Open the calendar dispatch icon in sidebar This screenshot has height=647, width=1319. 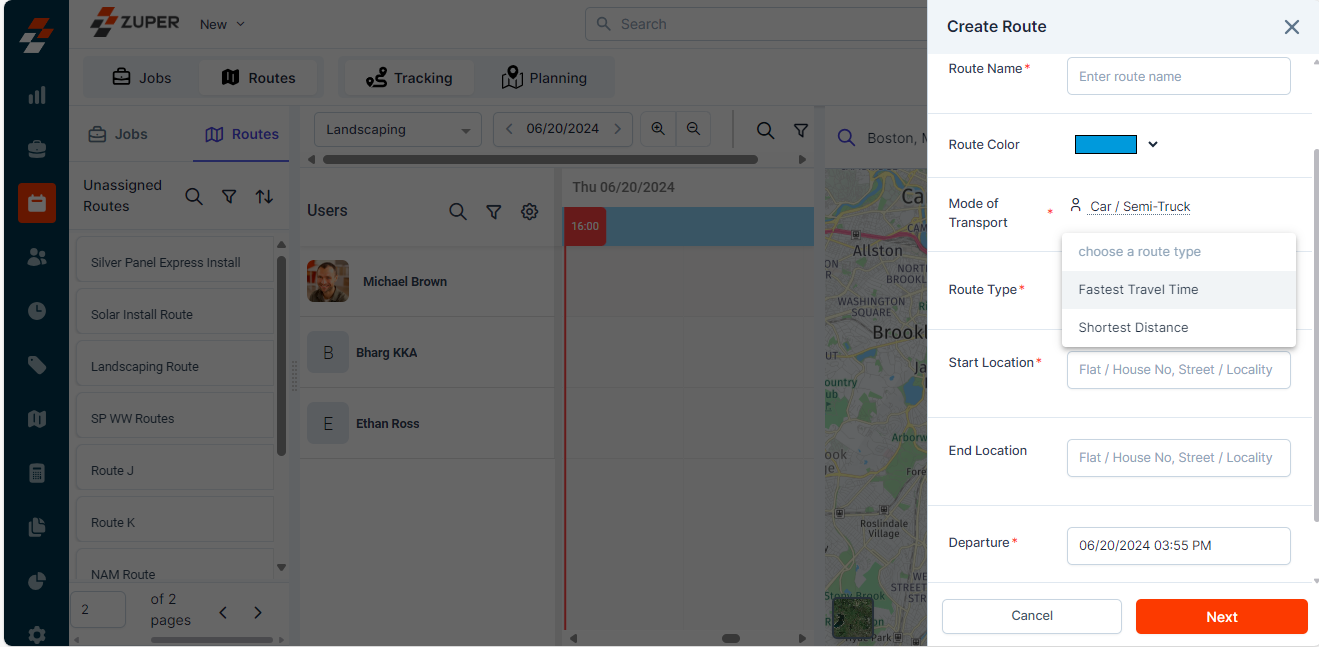pyautogui.click(x=37, y=203)
